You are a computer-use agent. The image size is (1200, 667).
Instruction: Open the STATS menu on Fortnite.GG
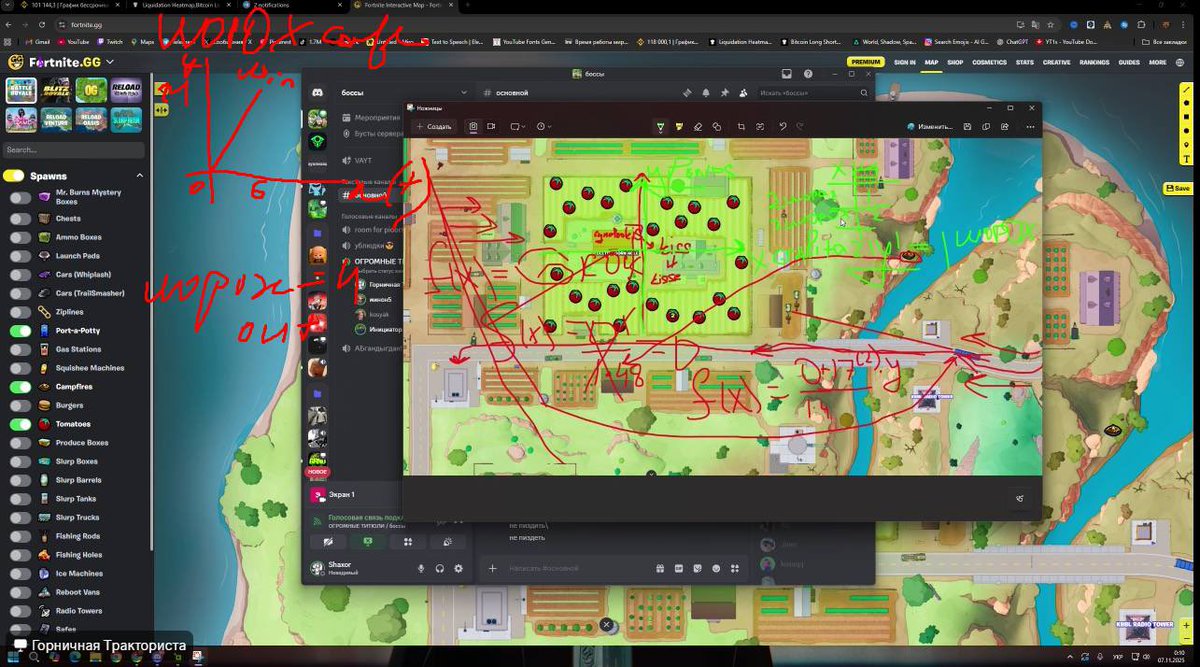[1025, 62]
